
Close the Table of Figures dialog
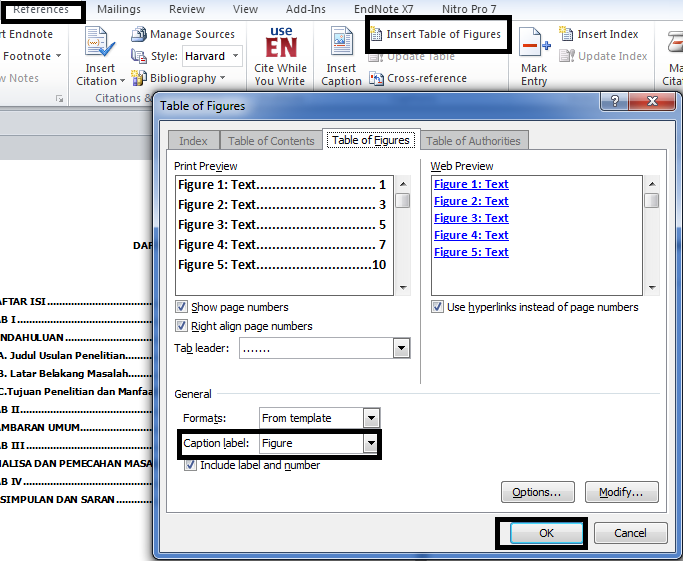(x=652, y=101)
